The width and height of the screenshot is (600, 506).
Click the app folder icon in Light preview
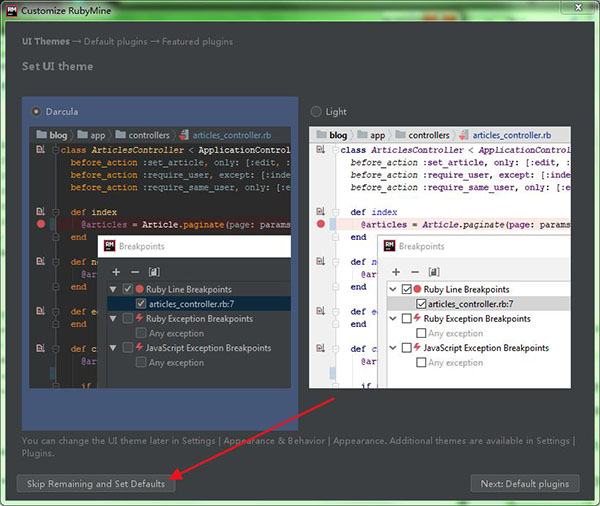coord(362,134)
